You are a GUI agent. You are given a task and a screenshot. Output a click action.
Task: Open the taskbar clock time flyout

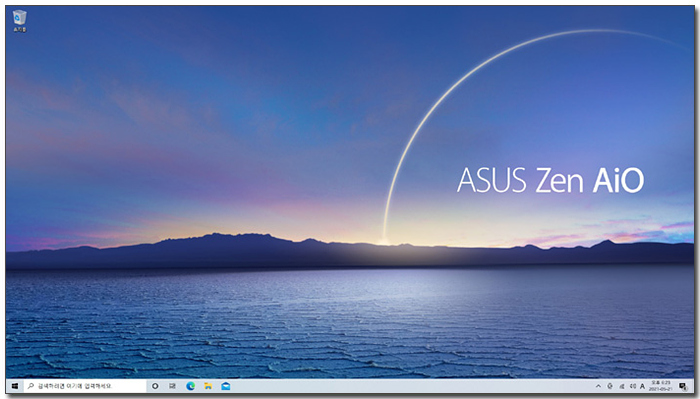pyautogui.click(x=661, y=383)
